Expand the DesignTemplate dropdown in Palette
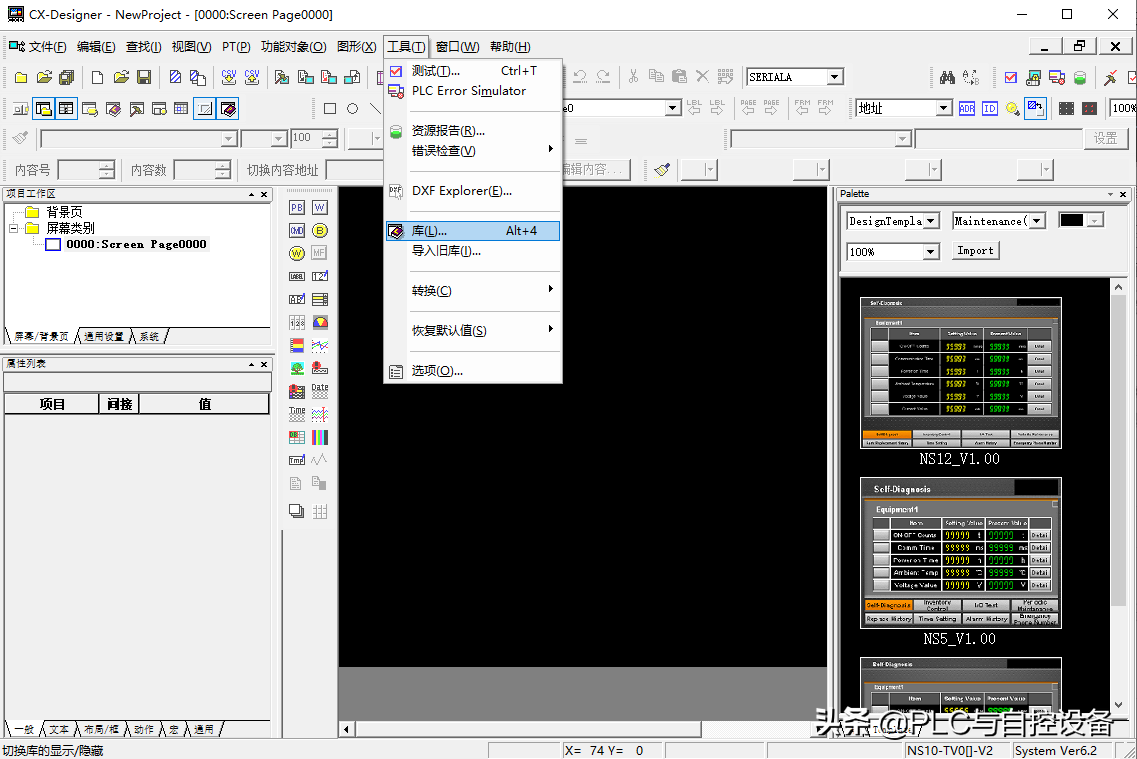 [x=930, y=221]
